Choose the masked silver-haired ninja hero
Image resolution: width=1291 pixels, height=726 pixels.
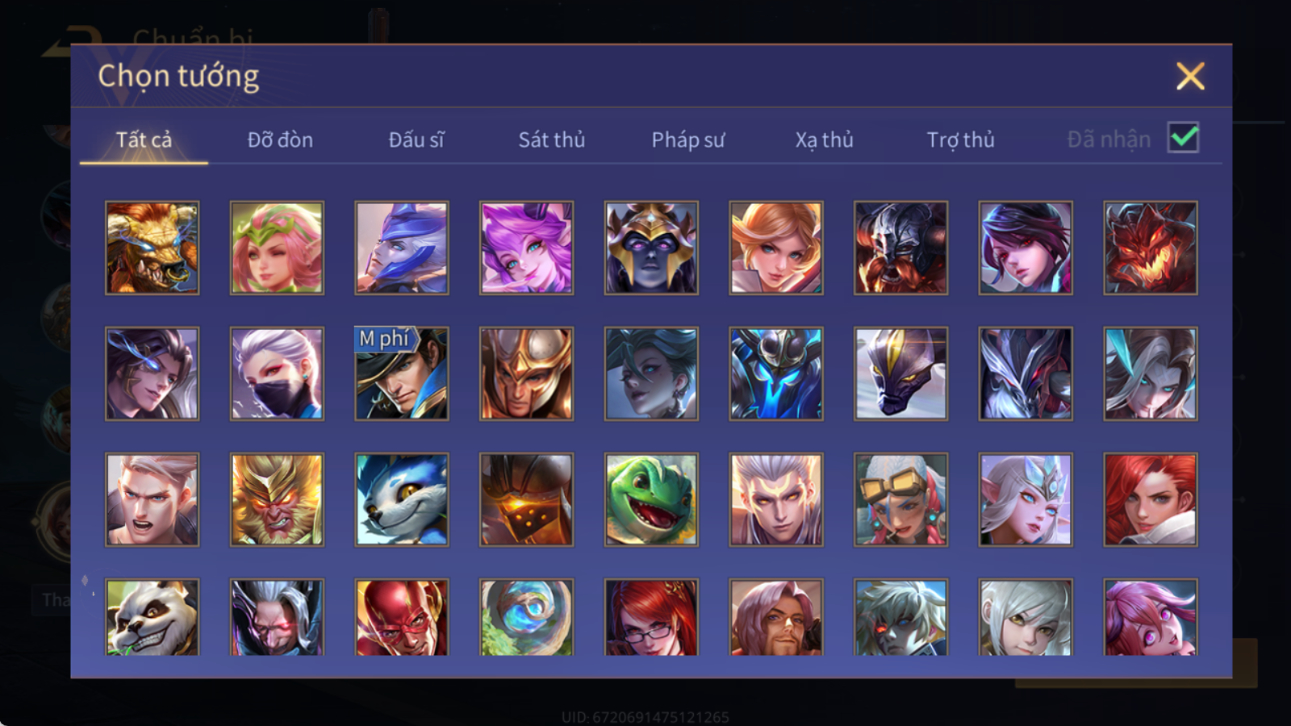click(277, 373)
